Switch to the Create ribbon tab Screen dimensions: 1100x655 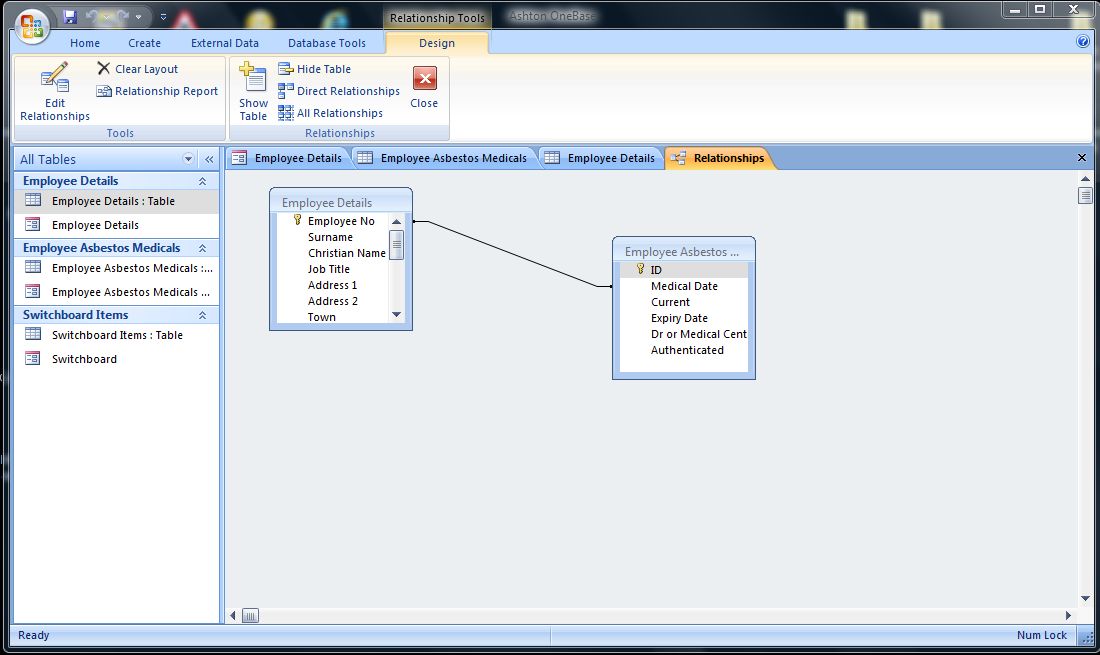[x=145, y=43]
